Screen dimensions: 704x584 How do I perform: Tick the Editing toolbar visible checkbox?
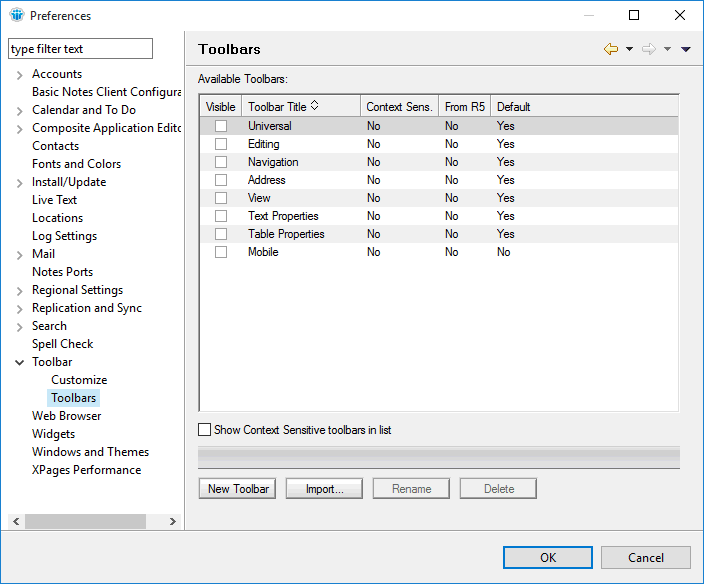[221, 144]
